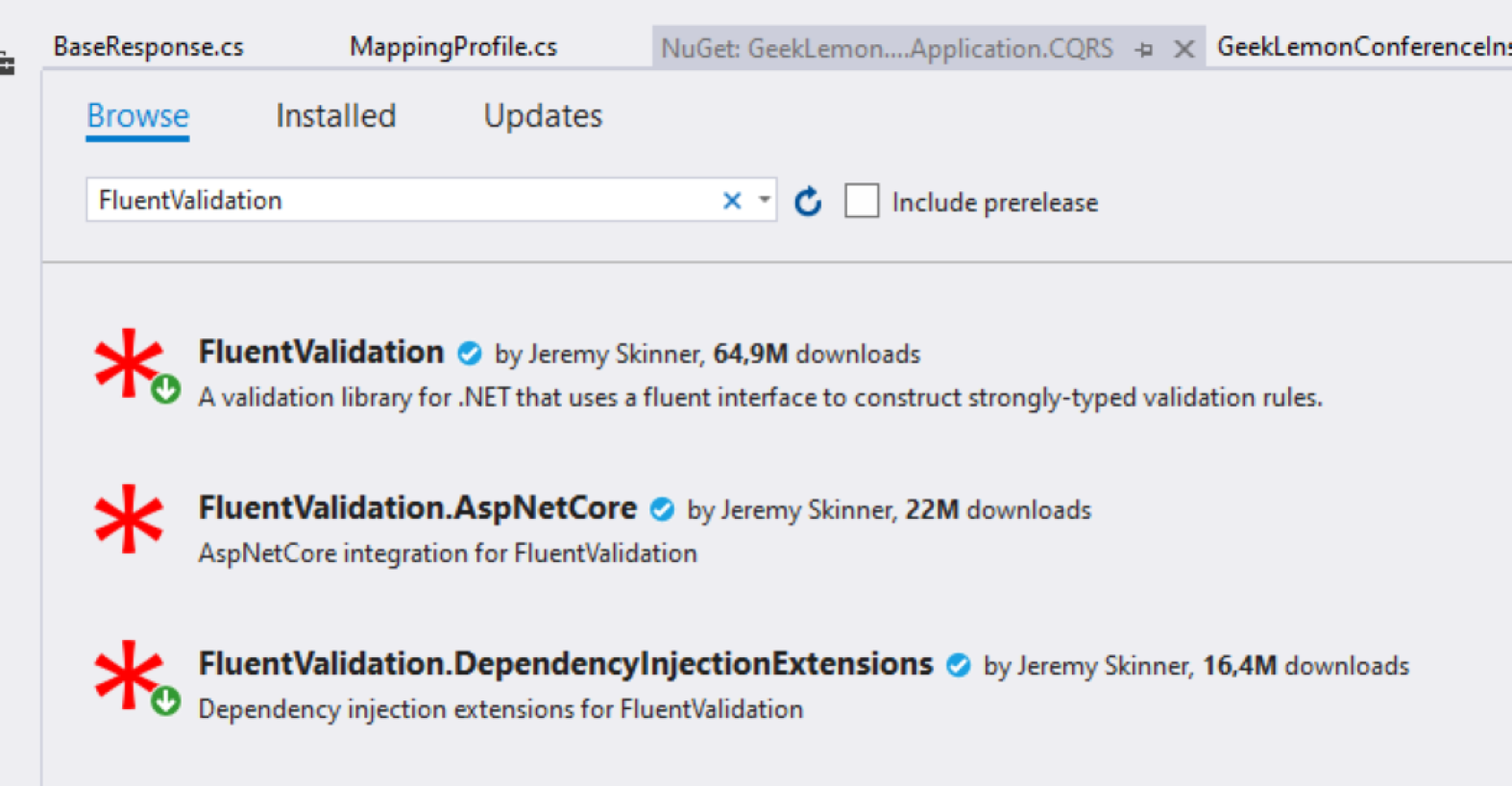Image resolution: width=1512 pixels, height=786 pixels.
Task: Select the FluentValidation package logo
Action: [x=129, y=363]
